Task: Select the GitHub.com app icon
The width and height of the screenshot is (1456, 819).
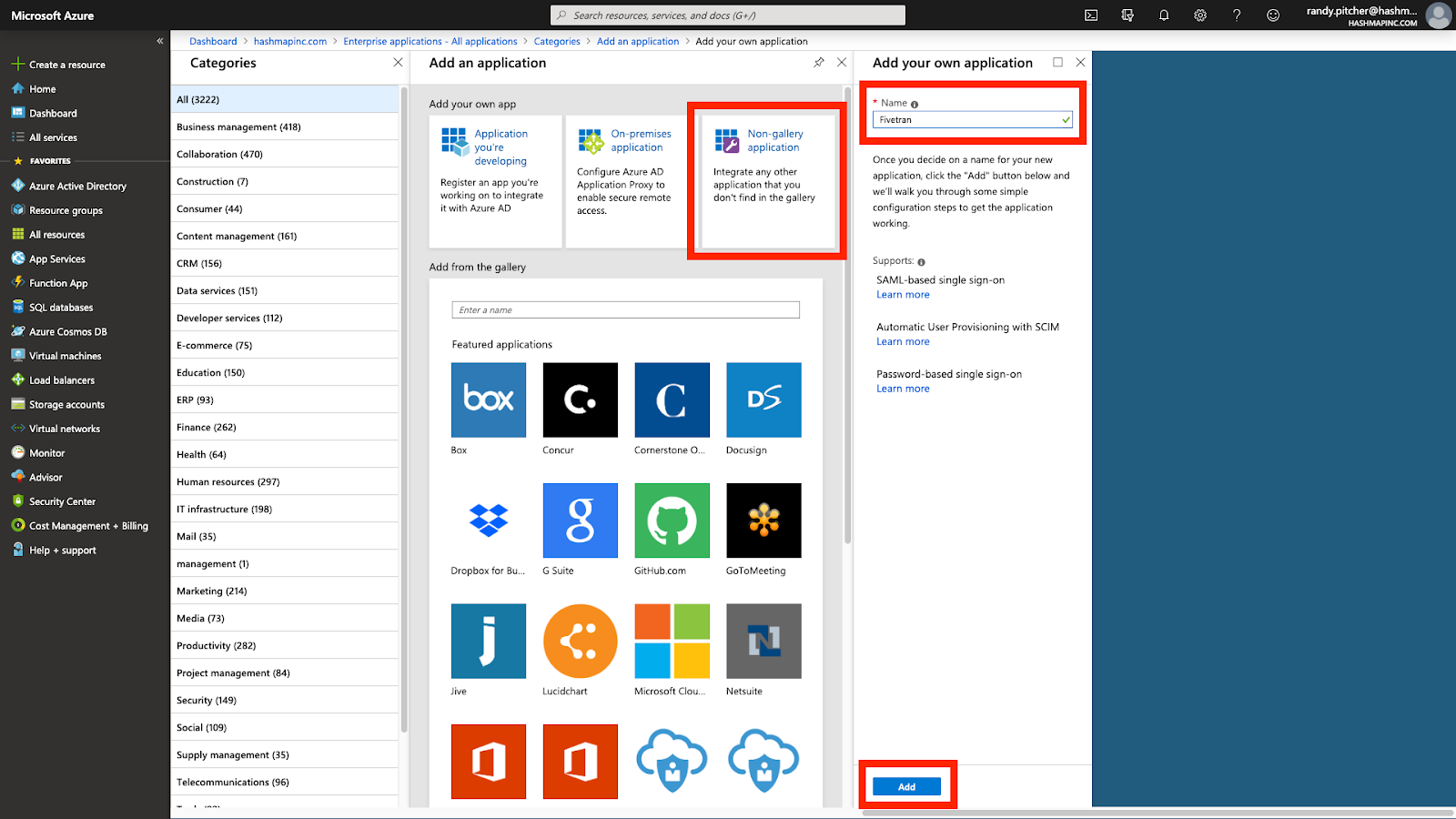Action: click(x=672, y=521)
